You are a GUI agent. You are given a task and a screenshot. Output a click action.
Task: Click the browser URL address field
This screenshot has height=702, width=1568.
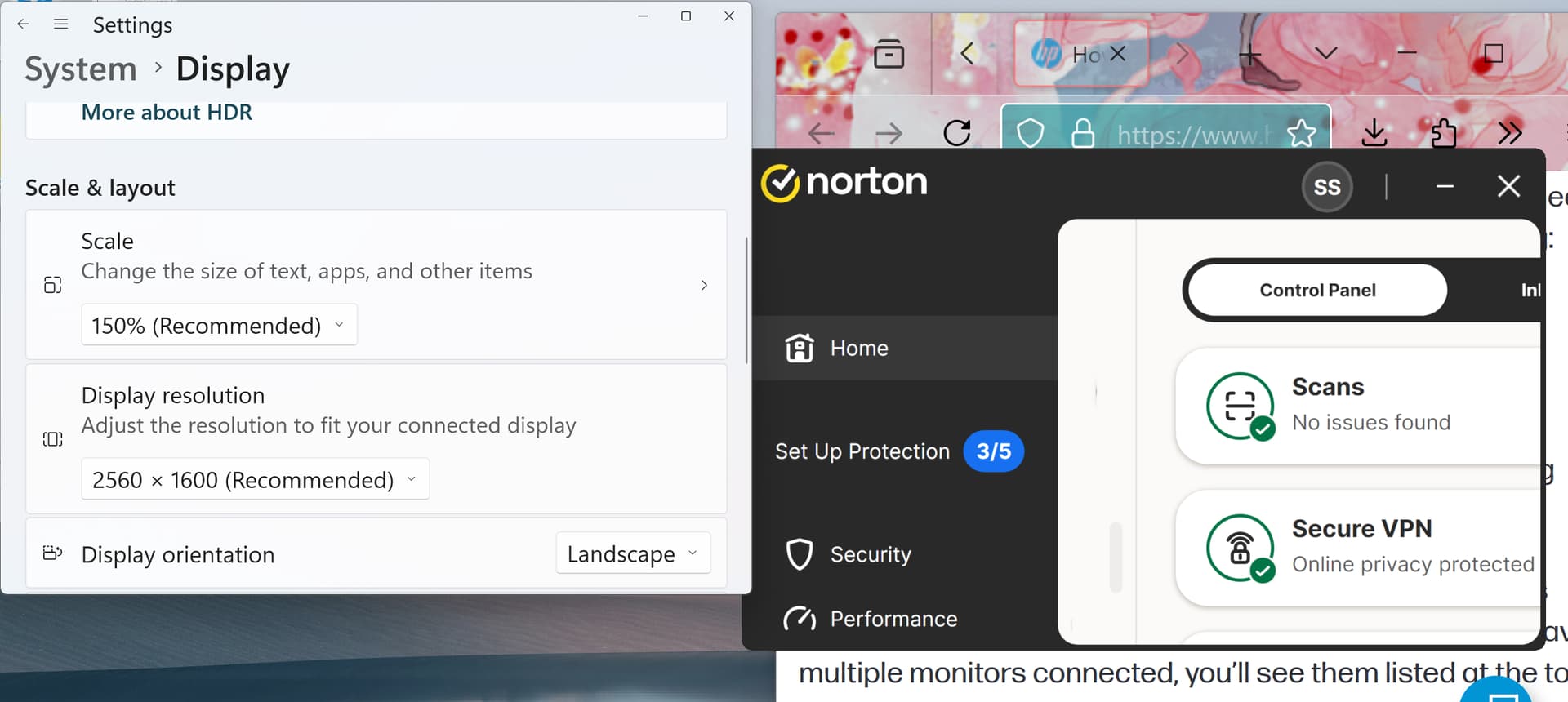coord(1193,135)
